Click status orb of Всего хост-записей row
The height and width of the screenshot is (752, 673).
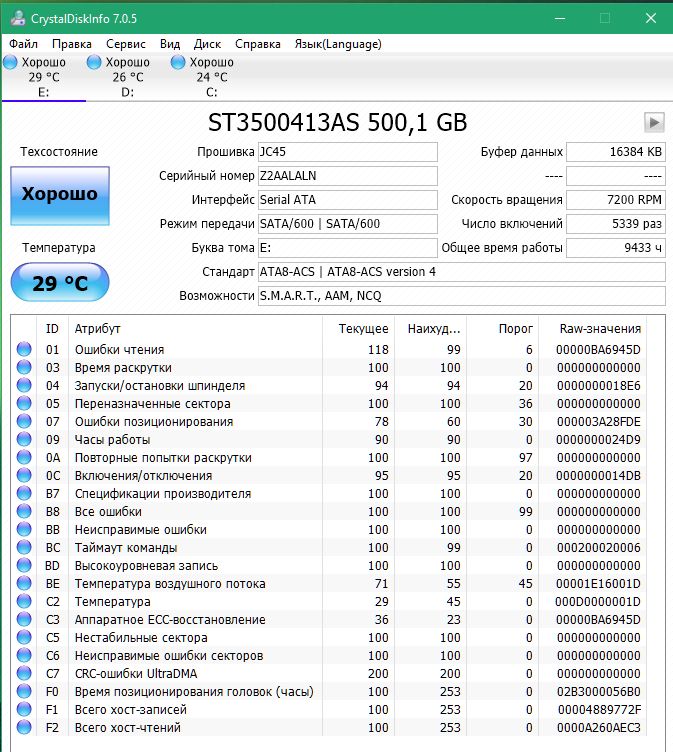[24, 709]
